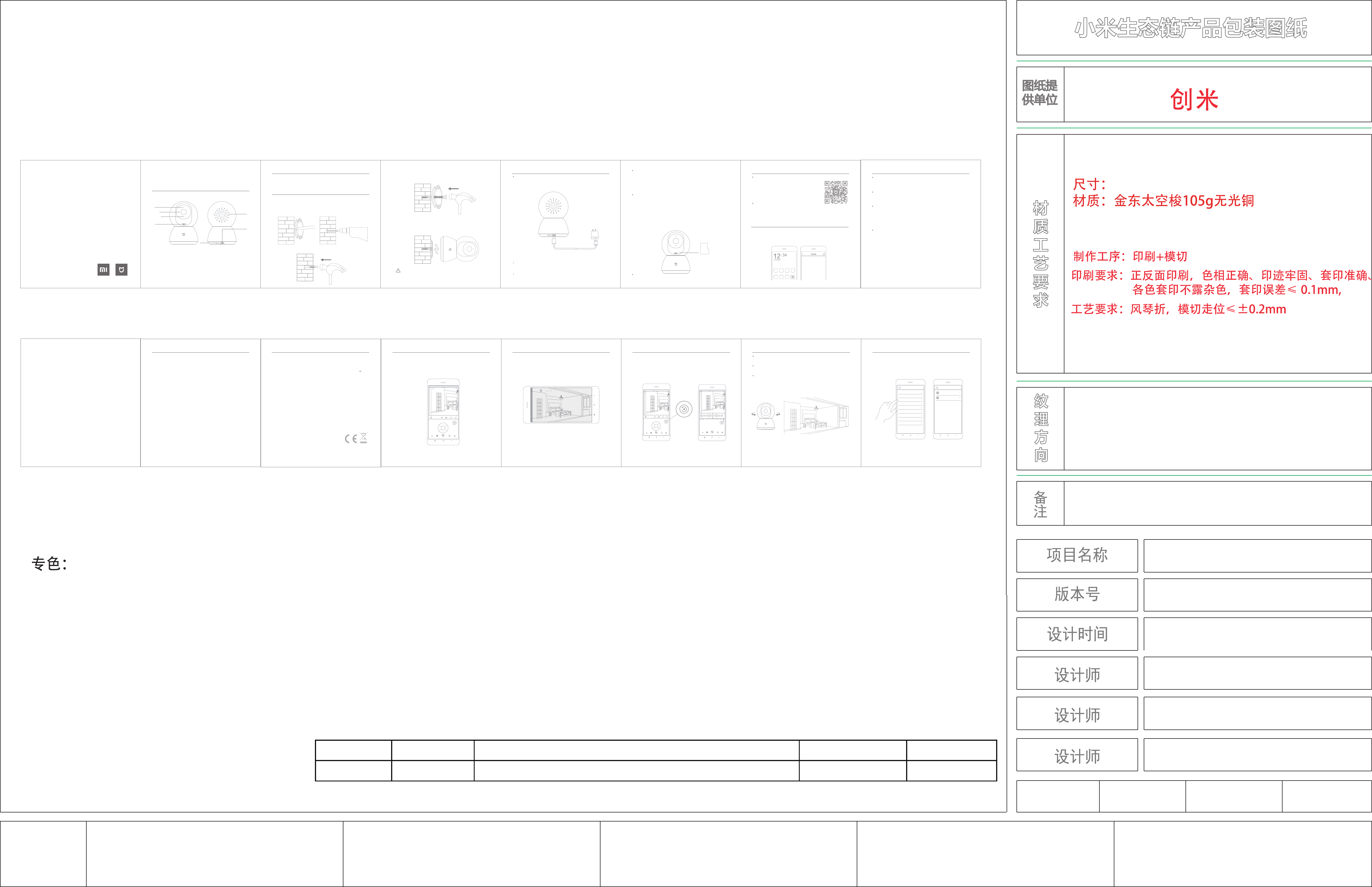Image resolution: width=1372 pixels, height=887 pixels.
Task: Click the microSD card illustration
Action: pos(704,248)
